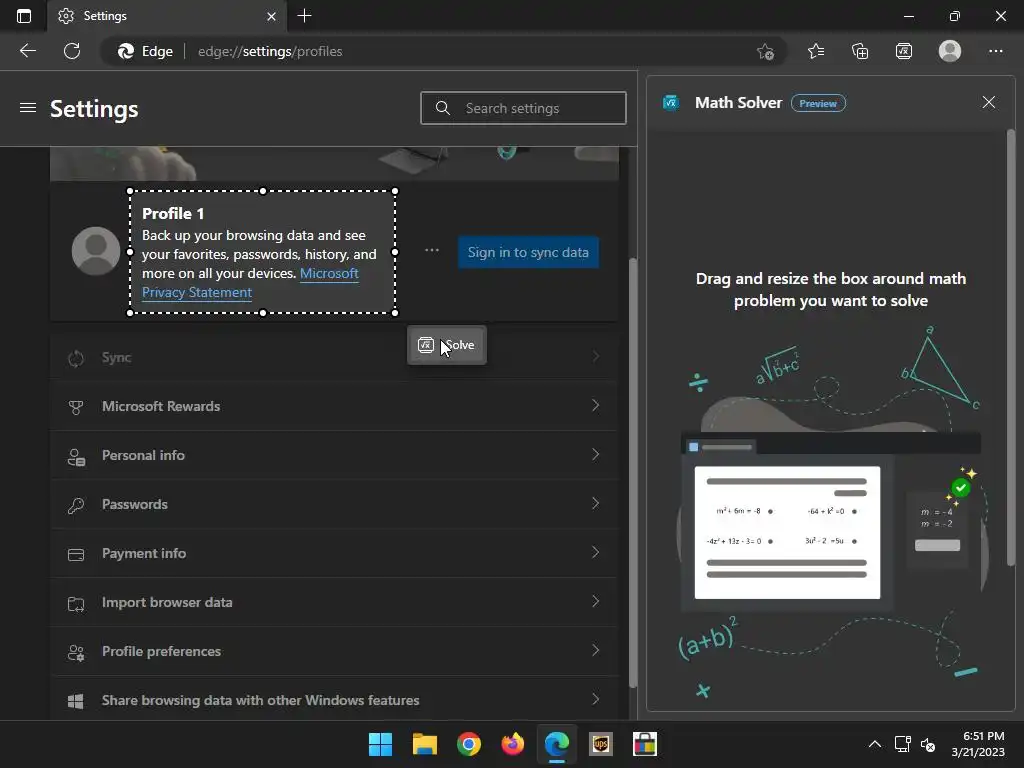Select the Settings browser tab
This screenshot has width=1024, height=768.
coord(167,16)
